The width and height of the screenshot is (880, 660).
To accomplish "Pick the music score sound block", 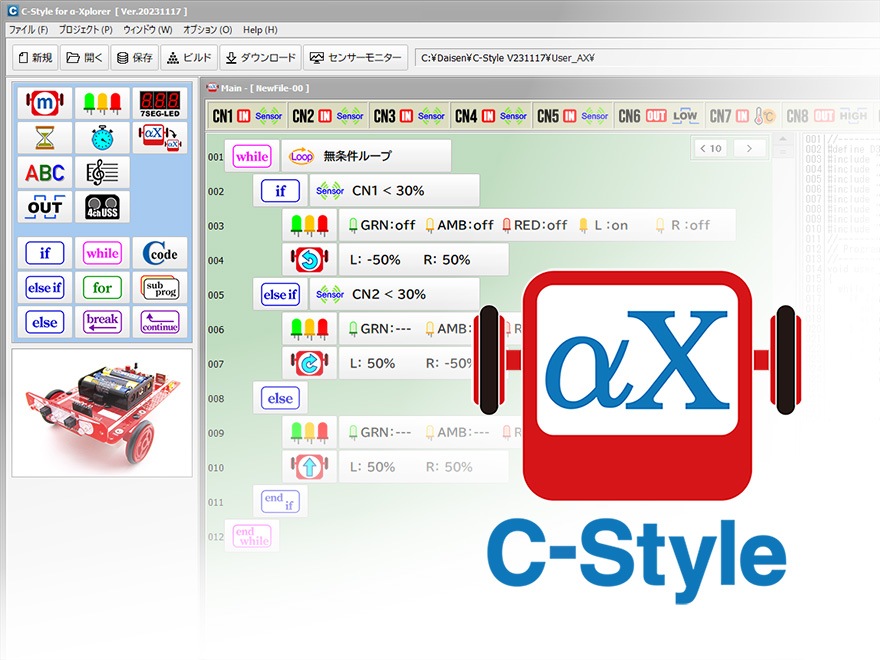I will point(102,173).
